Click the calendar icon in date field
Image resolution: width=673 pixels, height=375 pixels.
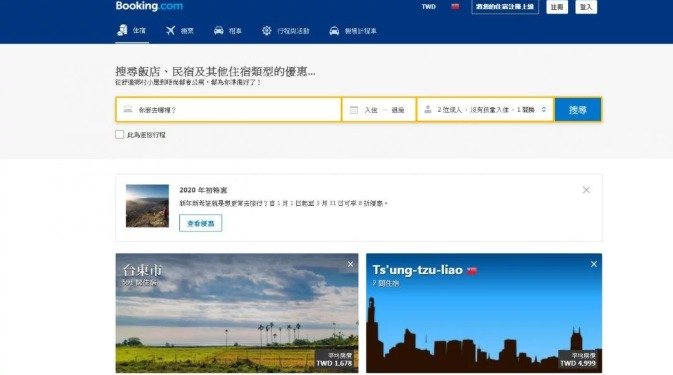point(354,110)
